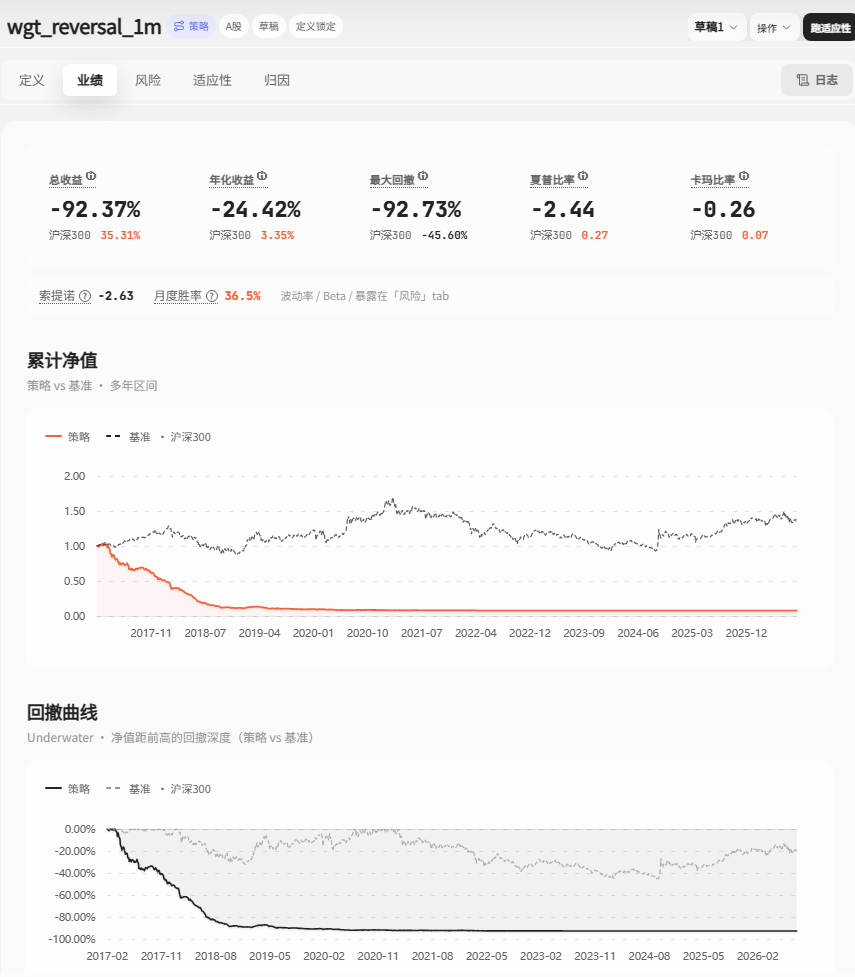
Task: Click the A股 tag
Action: coord(234,26)
